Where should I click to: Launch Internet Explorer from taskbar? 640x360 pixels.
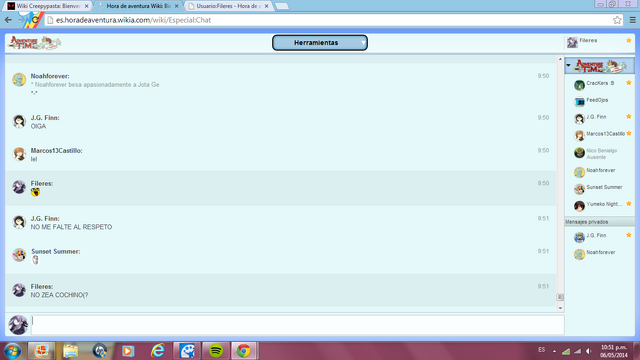[158, 351]
